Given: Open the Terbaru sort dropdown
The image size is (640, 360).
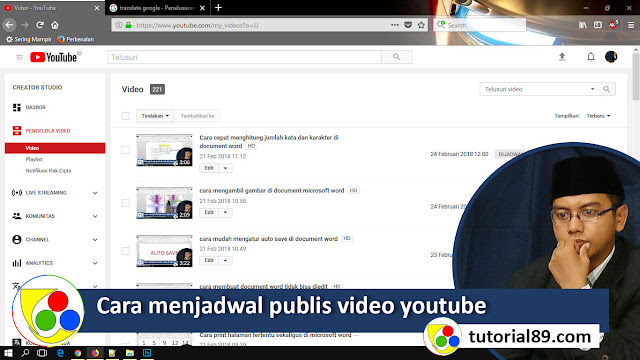Looking at the screenshot, I should pos(598,116).
